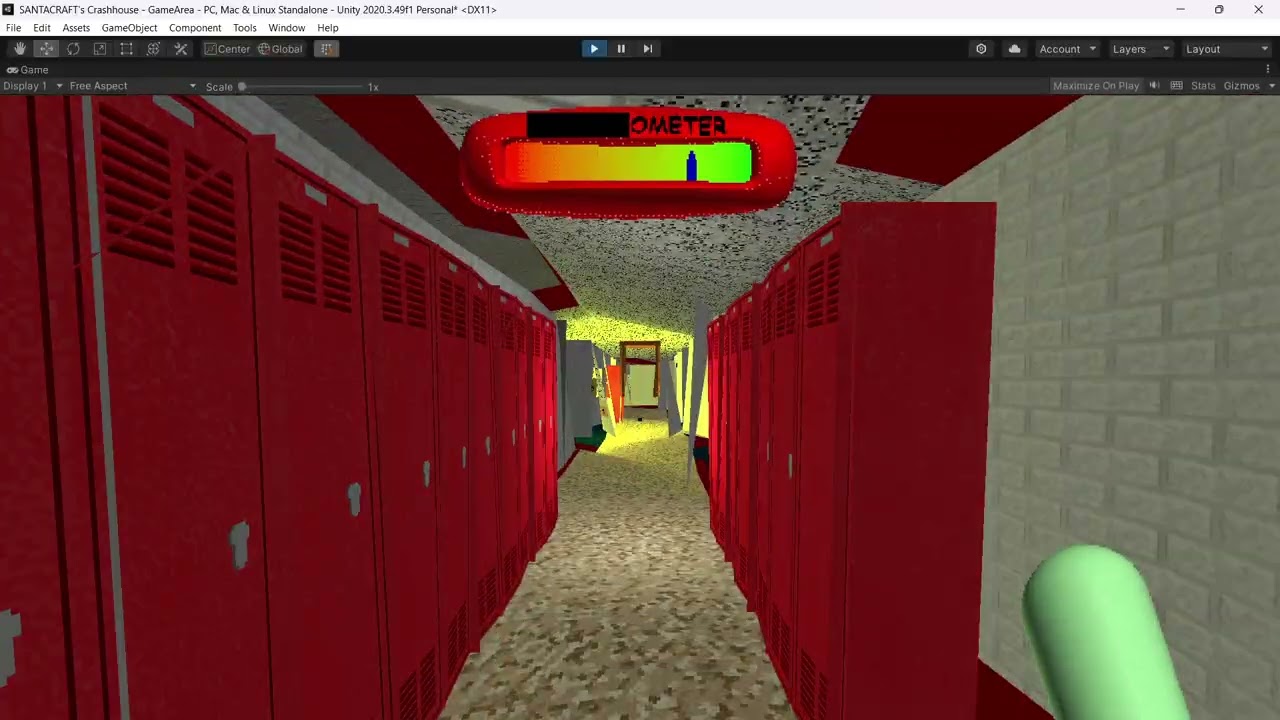The width and height of the screenshot is (1280, 720).
Task: Select the Rotate tool
Action: (x=73, y=49)
